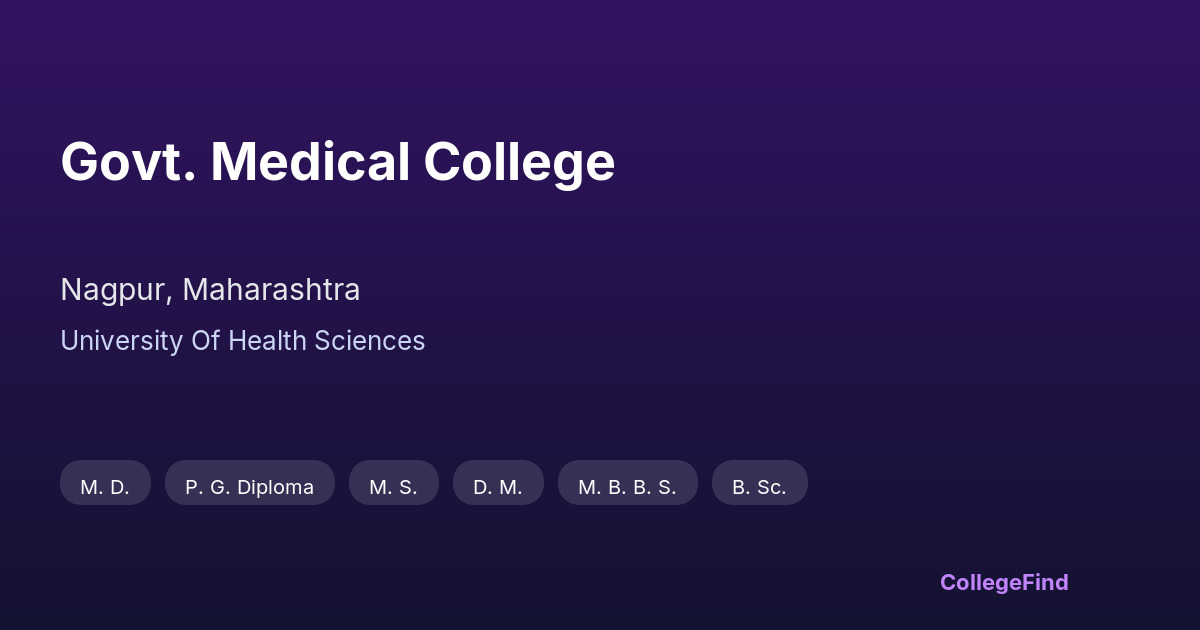This screenshot has width=1200, height=630.
Task: Click the M. D. course chip
Action: click(105, 483)
